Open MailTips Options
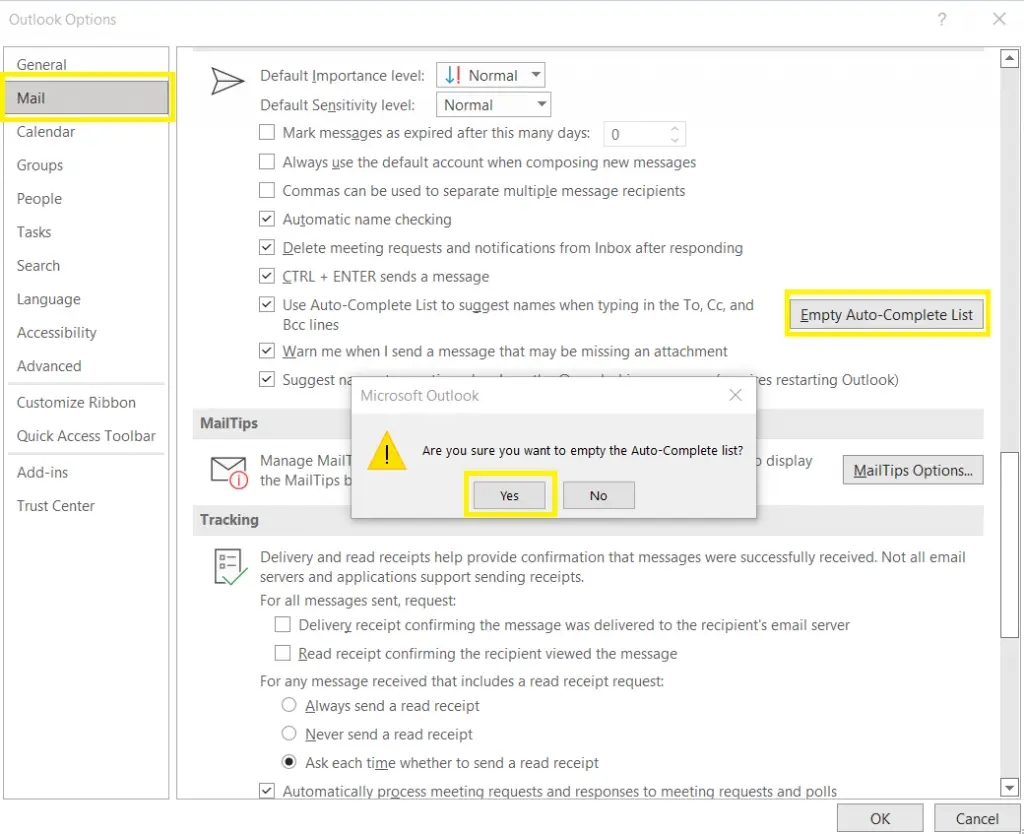Screen dimensions: 1024x834 coord(913,470)
